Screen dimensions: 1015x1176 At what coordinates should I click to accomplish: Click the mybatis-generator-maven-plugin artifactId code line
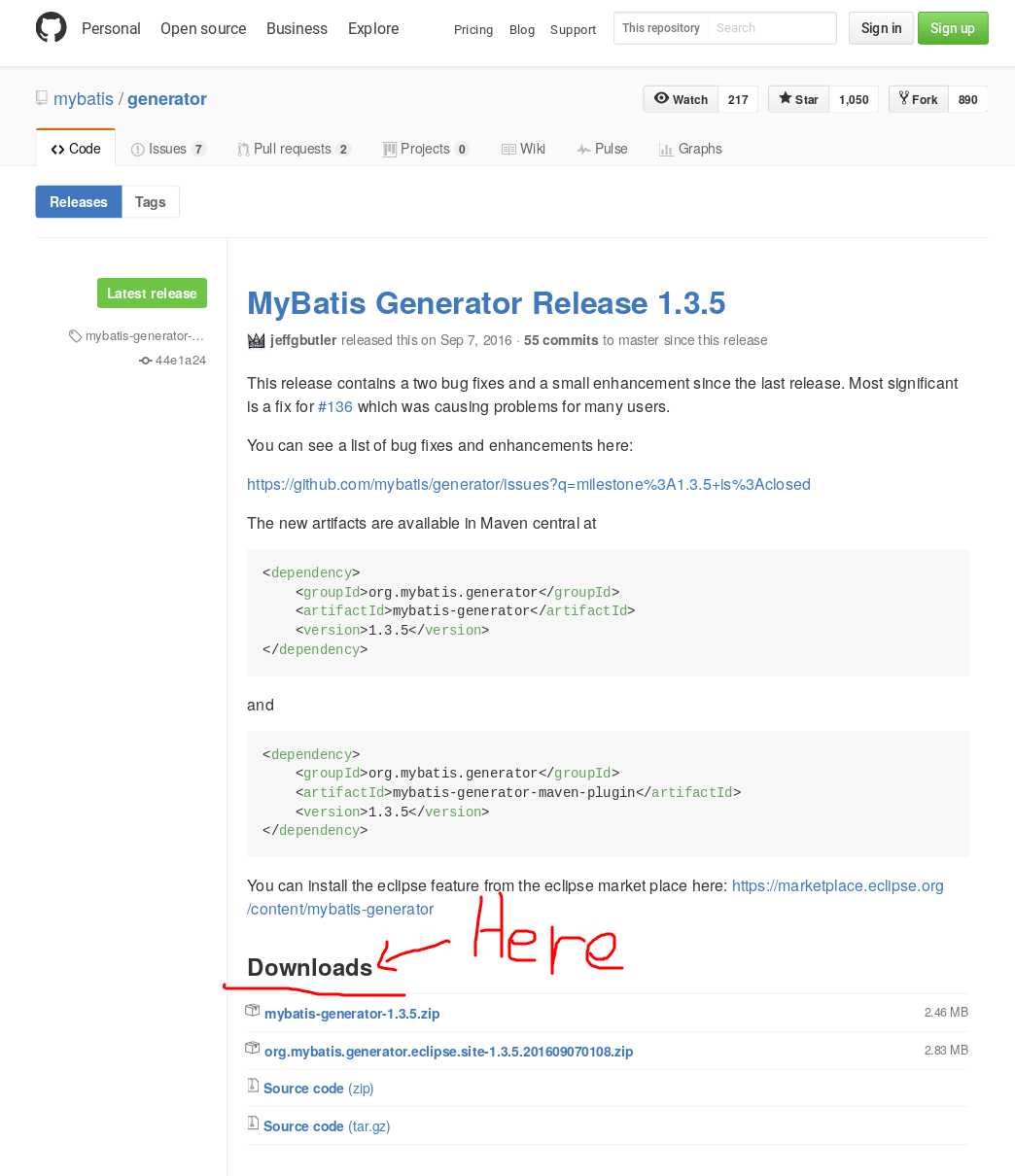coord(518,792)
